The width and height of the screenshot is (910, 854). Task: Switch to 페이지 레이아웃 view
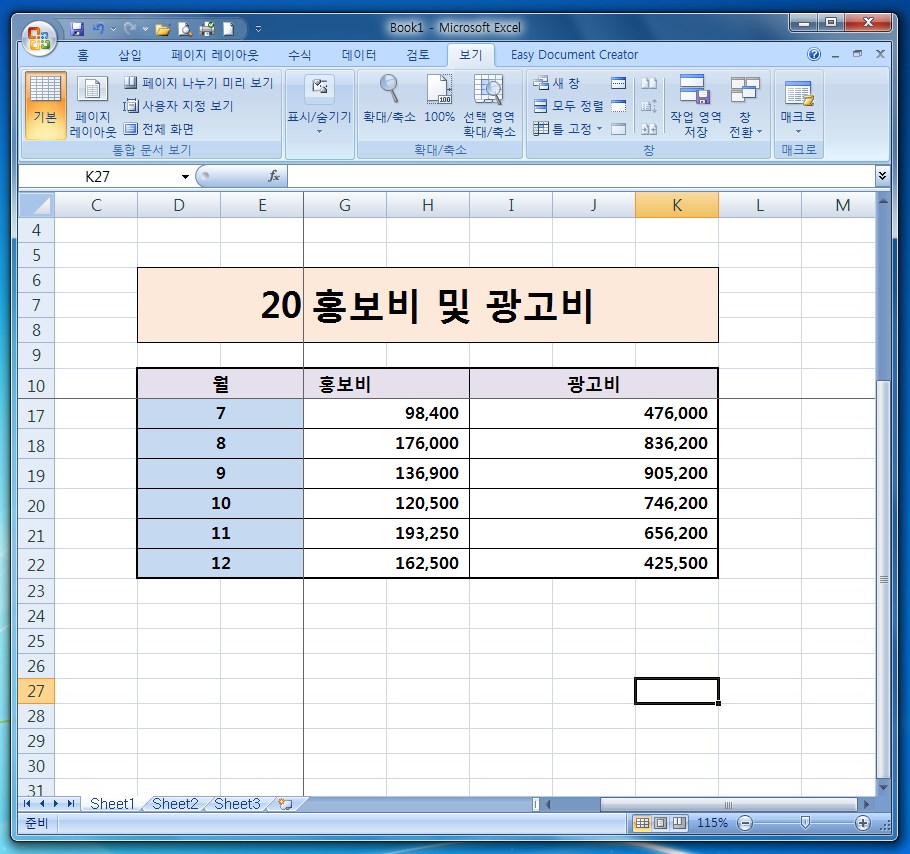click(x=93, y=107)
